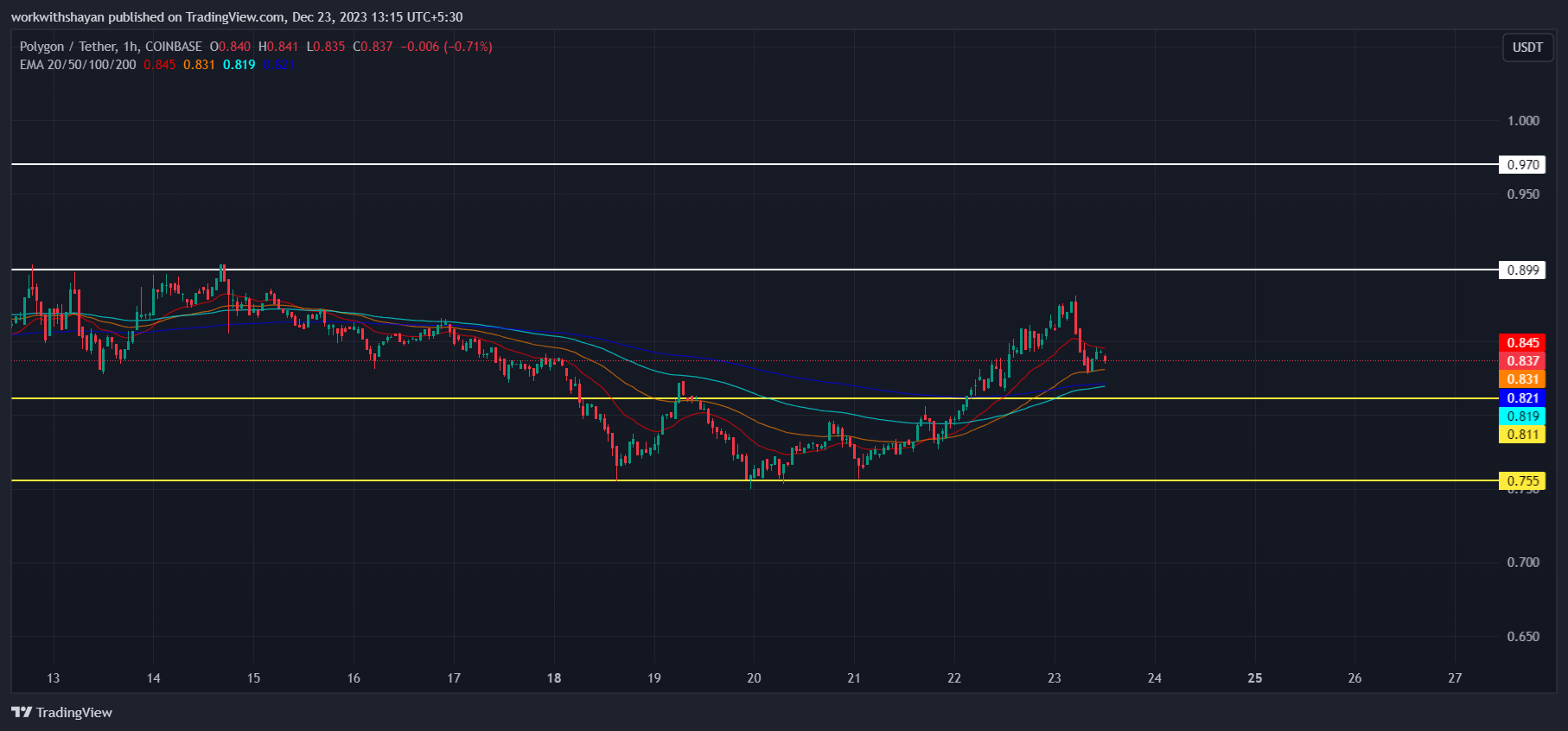
Task: Click the yellow 0.755 support label
Action: 1522,480
